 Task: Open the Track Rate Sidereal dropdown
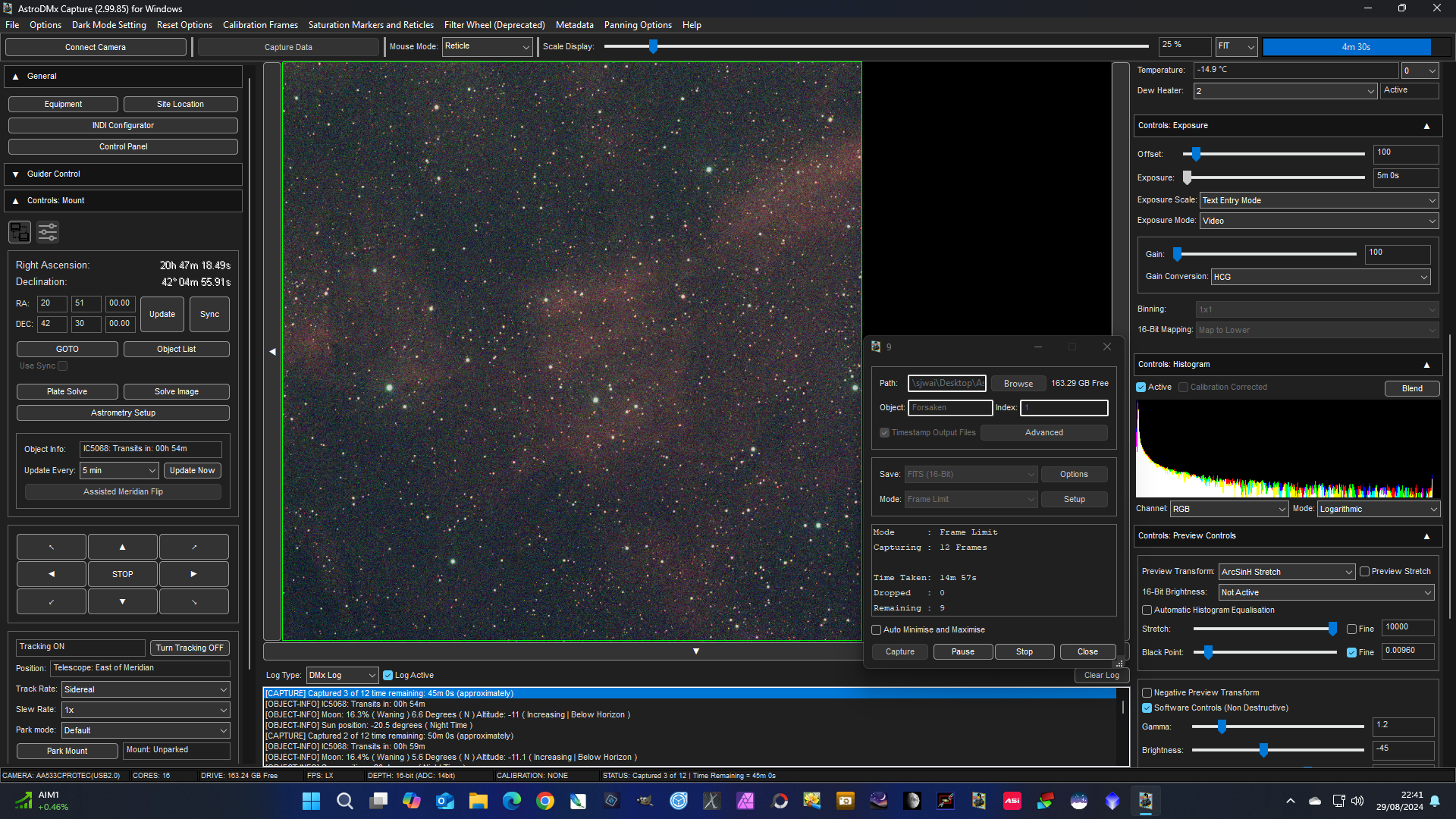pos(146,689)
